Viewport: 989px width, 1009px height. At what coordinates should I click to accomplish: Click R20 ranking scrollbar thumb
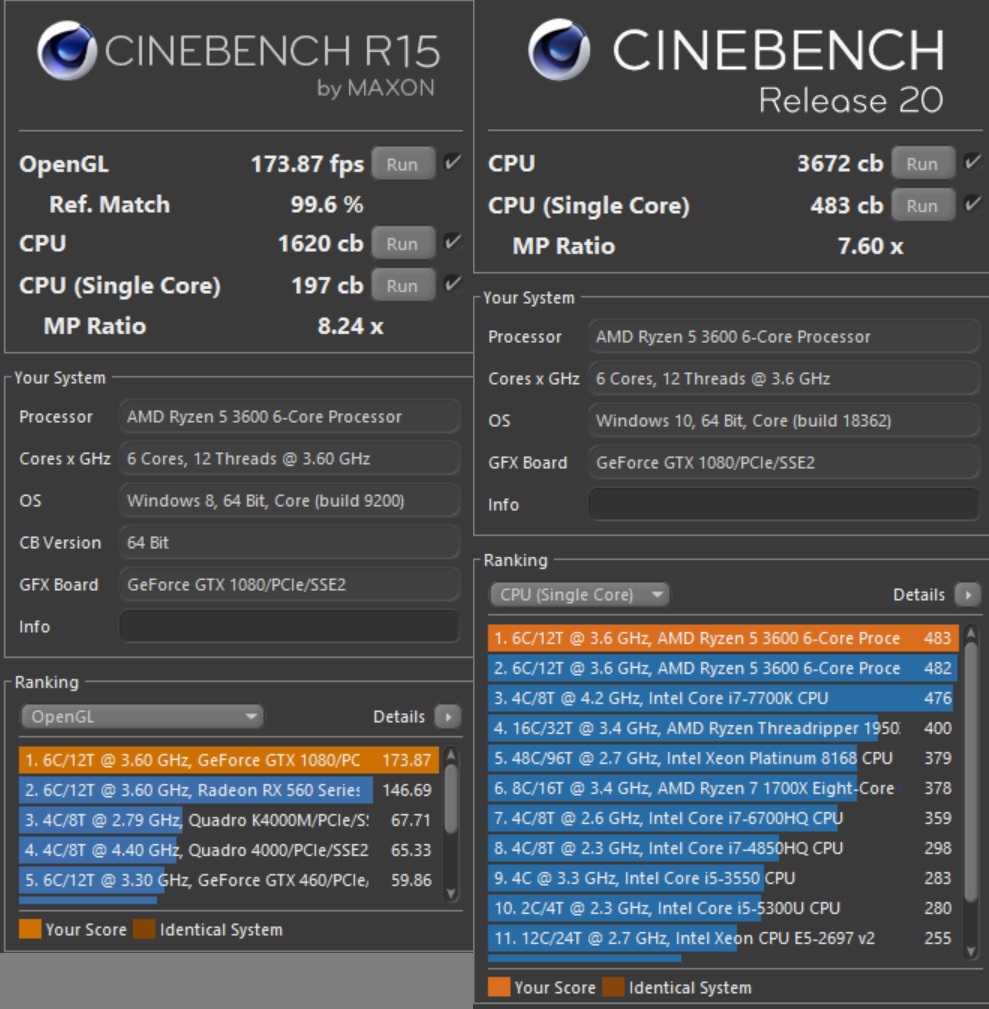tap(971, 772)
